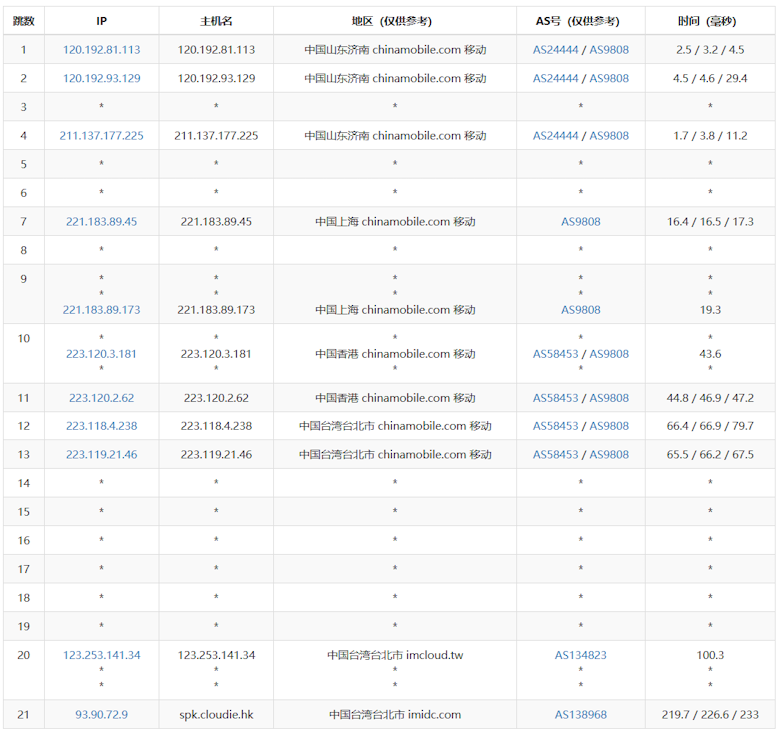Open IP link 120.192.93.129

[x=101, y=78]
